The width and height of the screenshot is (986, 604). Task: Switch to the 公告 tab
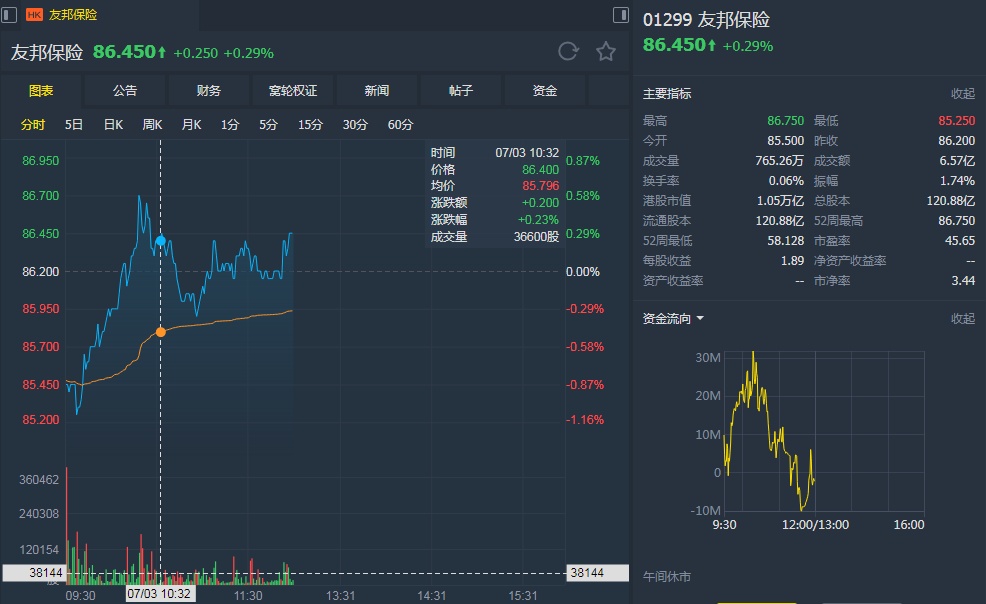(125, 91)
